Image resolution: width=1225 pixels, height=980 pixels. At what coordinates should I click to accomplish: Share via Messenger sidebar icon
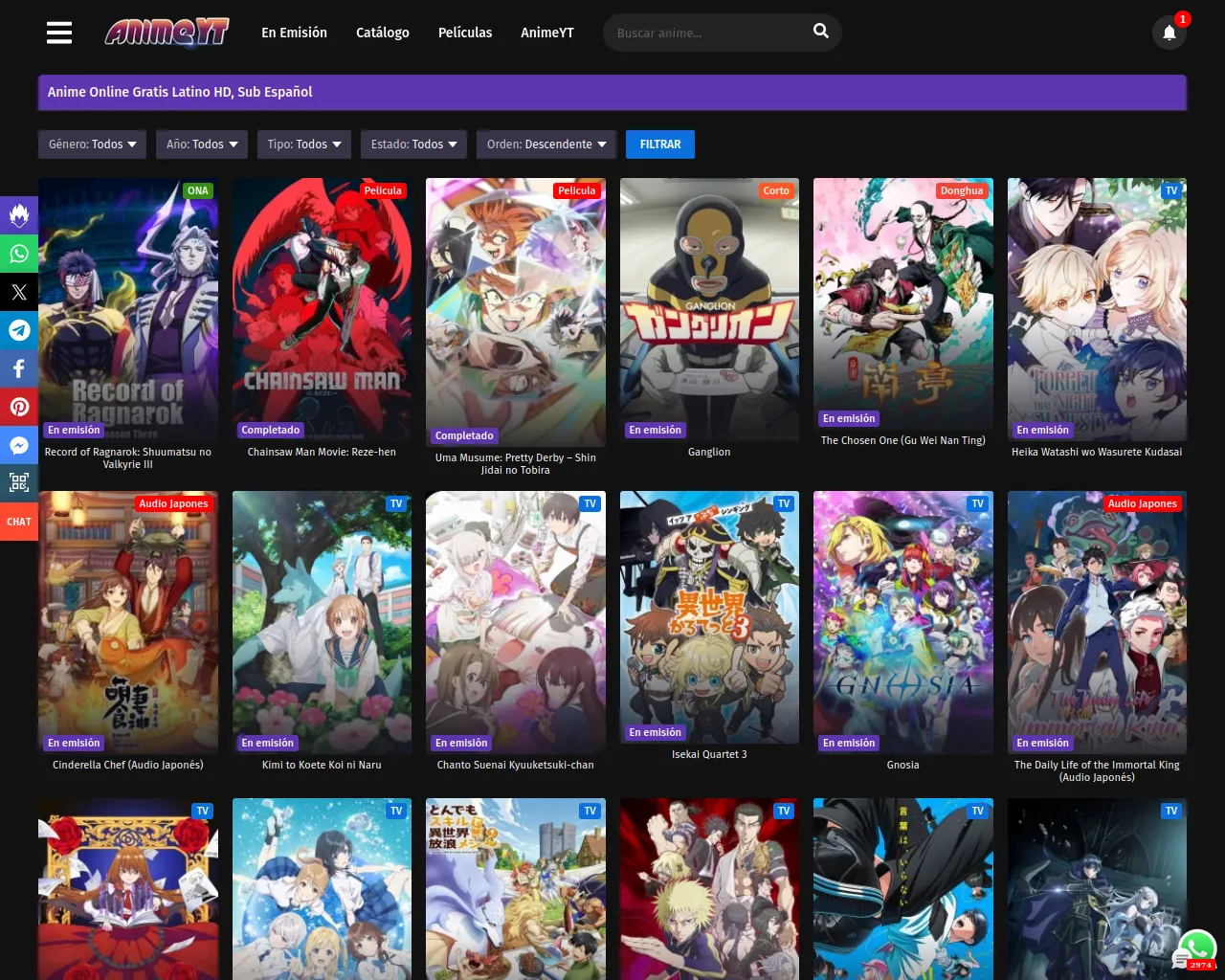pyautogui.click(x=19, y=445)
